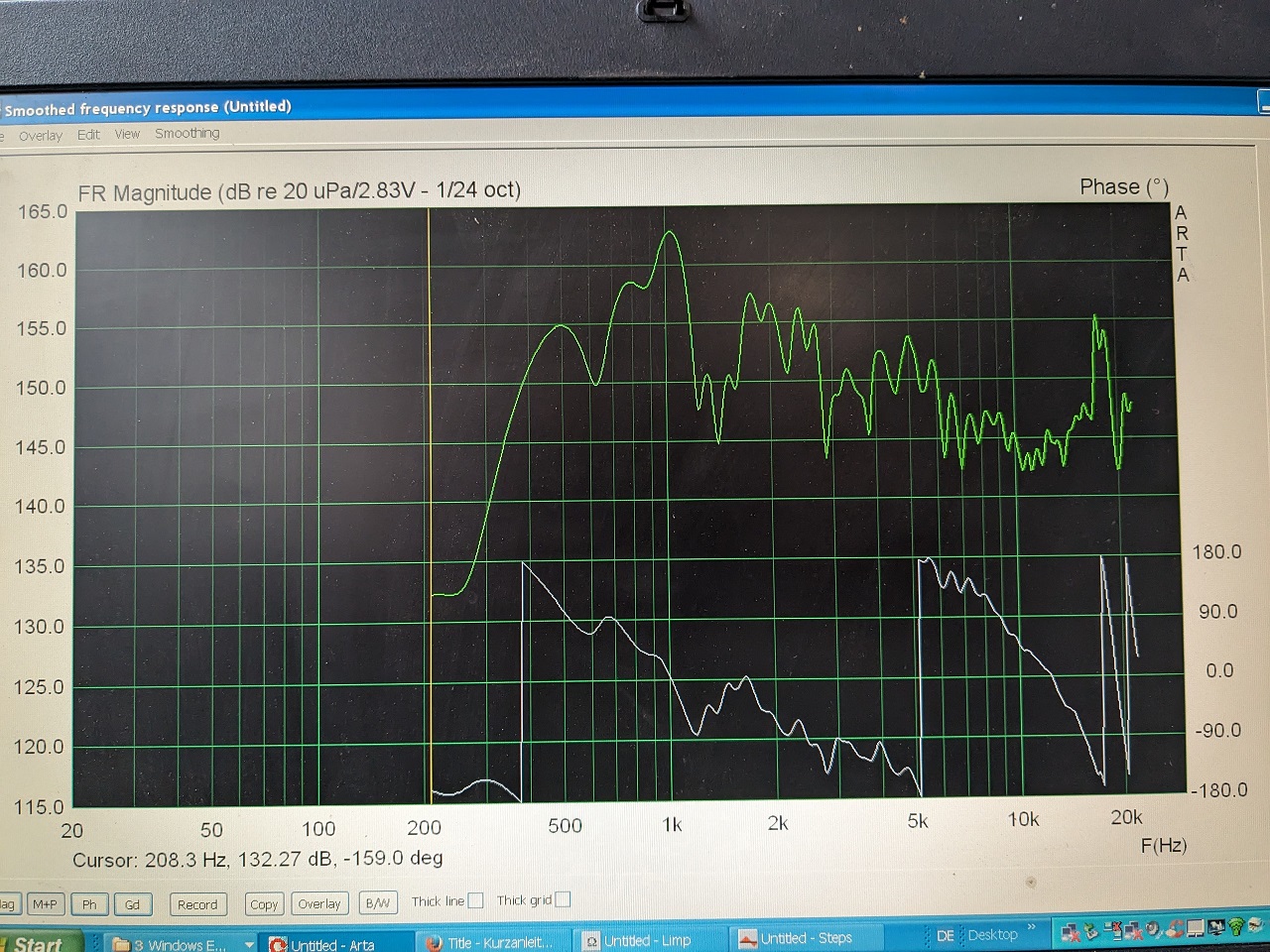
Task: Open the Overlay menu
Action: pyautogui.click(x=41, y=136)
